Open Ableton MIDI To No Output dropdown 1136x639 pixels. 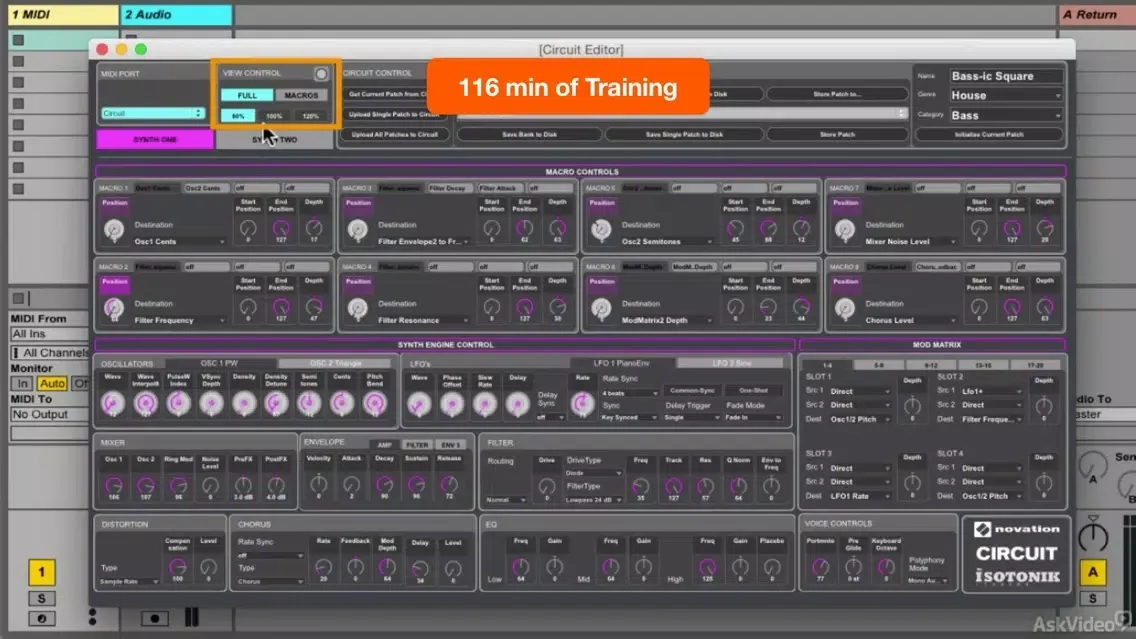(49, 414)
